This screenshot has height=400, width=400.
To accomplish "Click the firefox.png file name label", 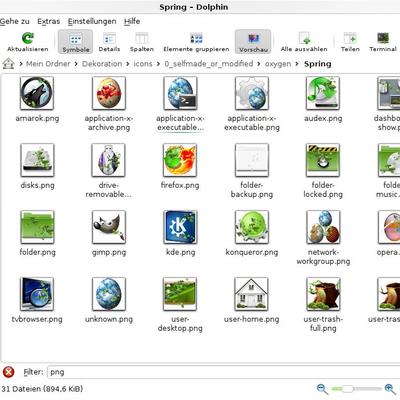I will (180, 185).
